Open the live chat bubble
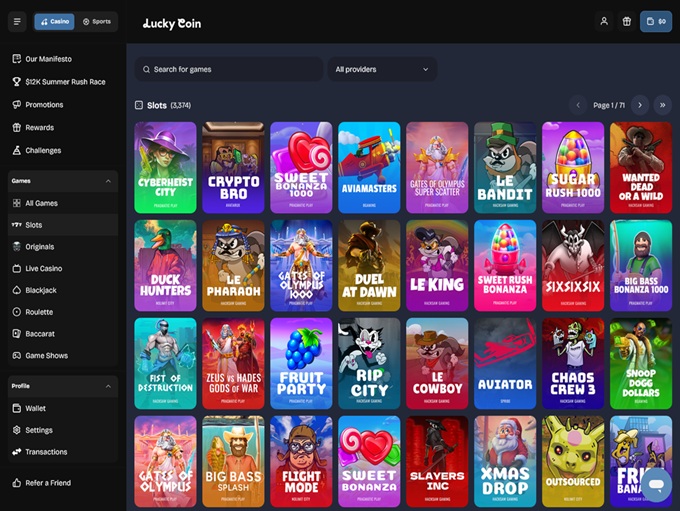 (x=656, y=485)
